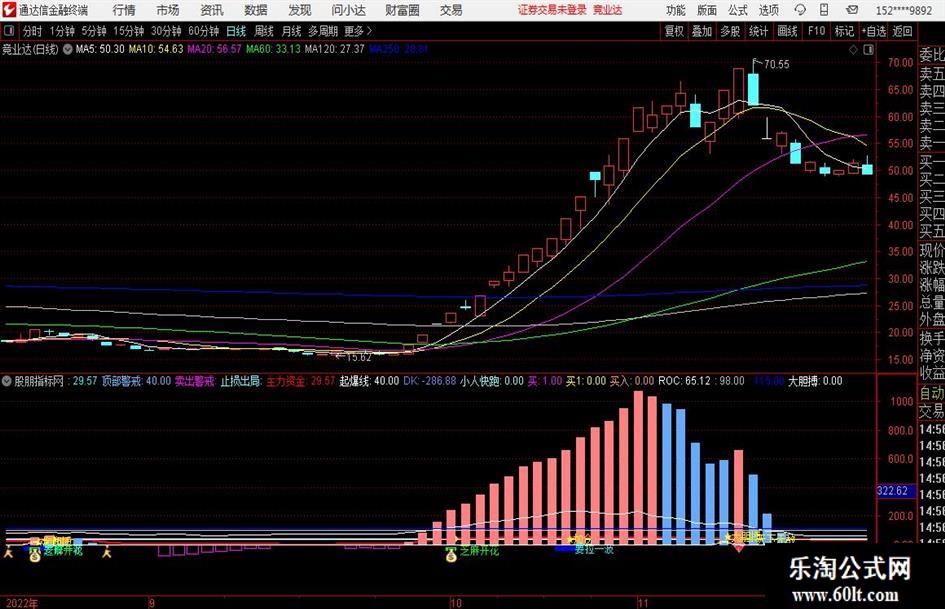Click the diamond icon at chart top right
945x609 pixels.
(x=853, y=50)
